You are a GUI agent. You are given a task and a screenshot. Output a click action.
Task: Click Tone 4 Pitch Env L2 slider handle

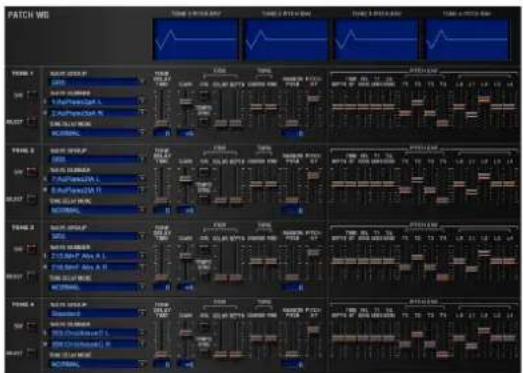(x=484, y=330)
